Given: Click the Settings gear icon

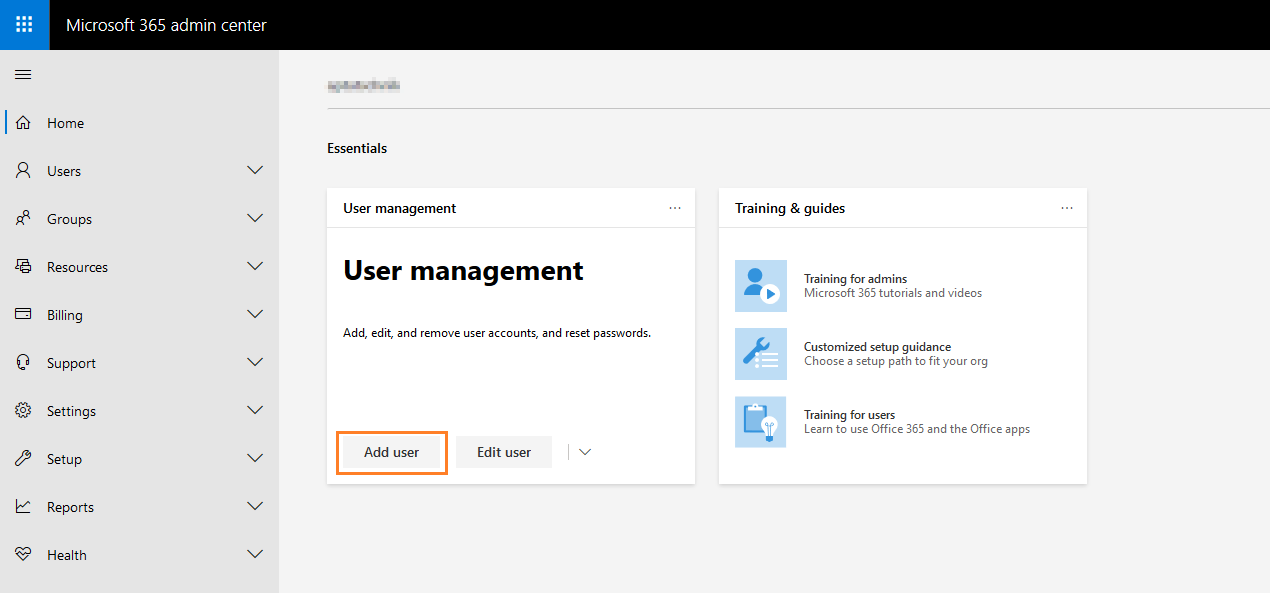Looking at the screenshot, I should pyautogui.click(x=23, y=411).
